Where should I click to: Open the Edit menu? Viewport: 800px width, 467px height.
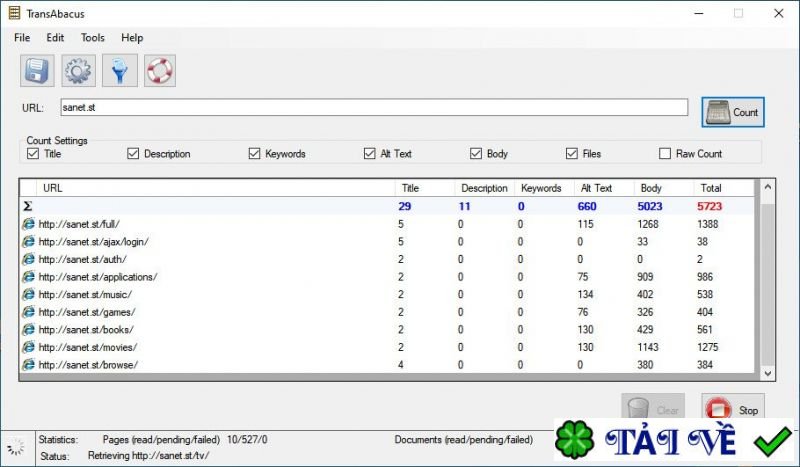tap(55, 38)
